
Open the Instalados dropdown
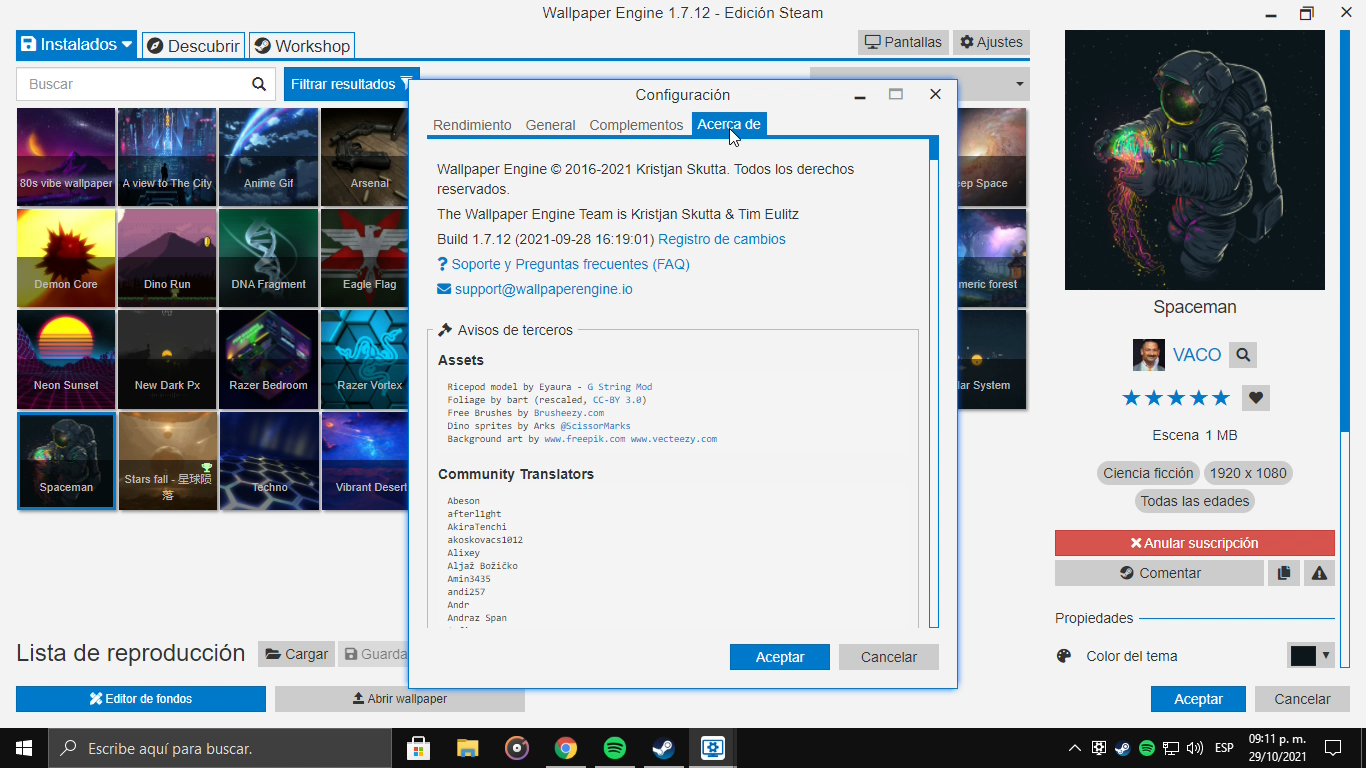point(77,45)
